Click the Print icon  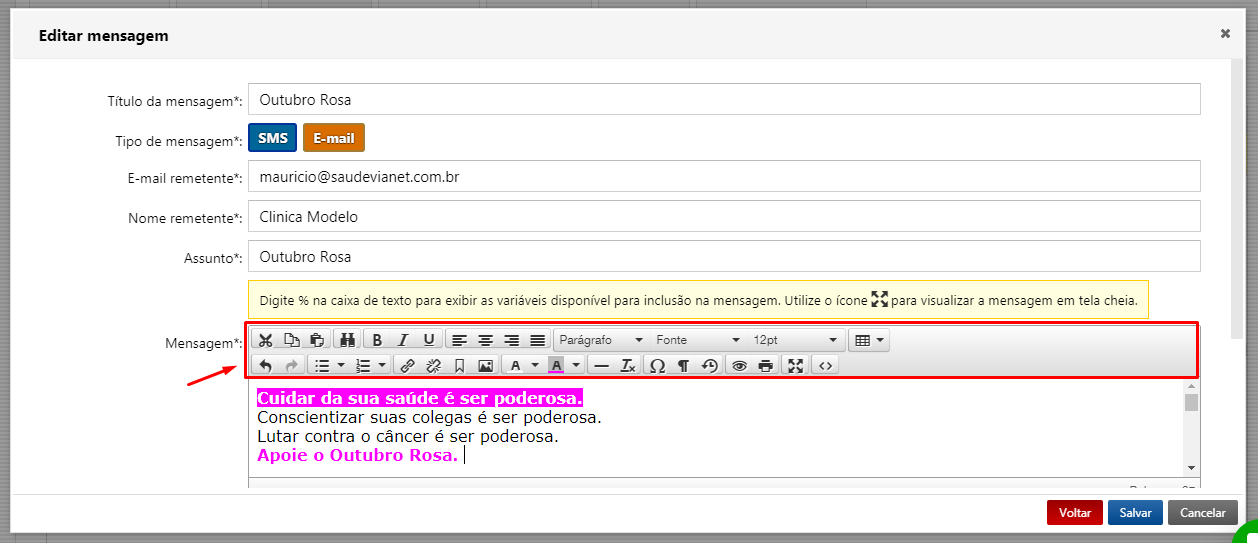click(x=765, y=366)
